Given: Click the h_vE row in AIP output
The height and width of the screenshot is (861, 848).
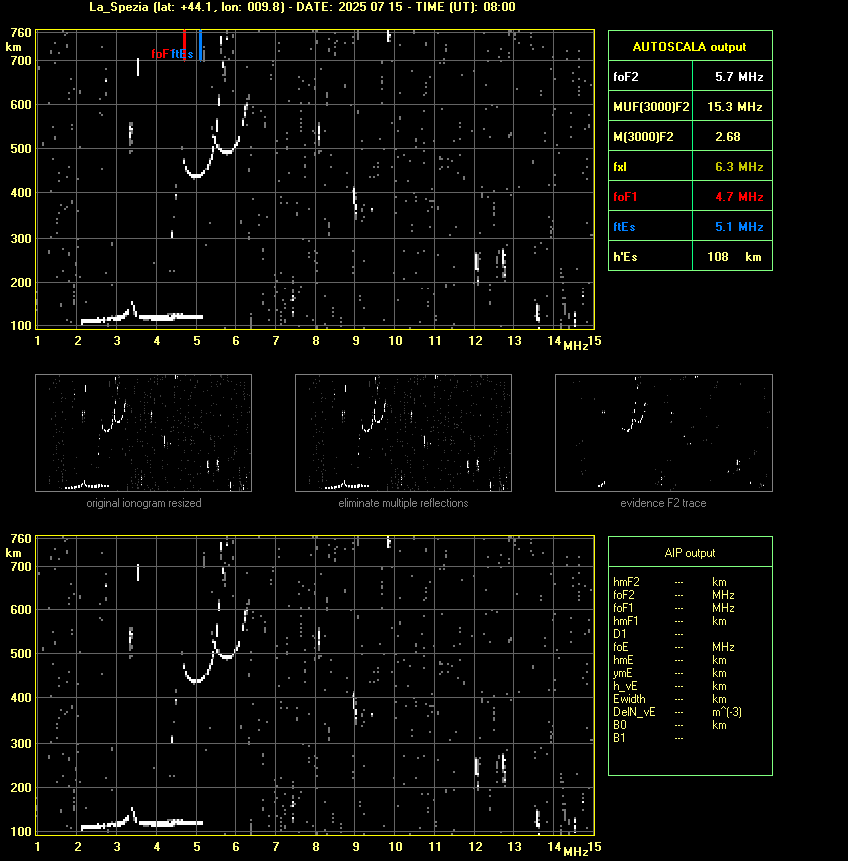Looking at the screenshot, I should (x=670, y=686).
